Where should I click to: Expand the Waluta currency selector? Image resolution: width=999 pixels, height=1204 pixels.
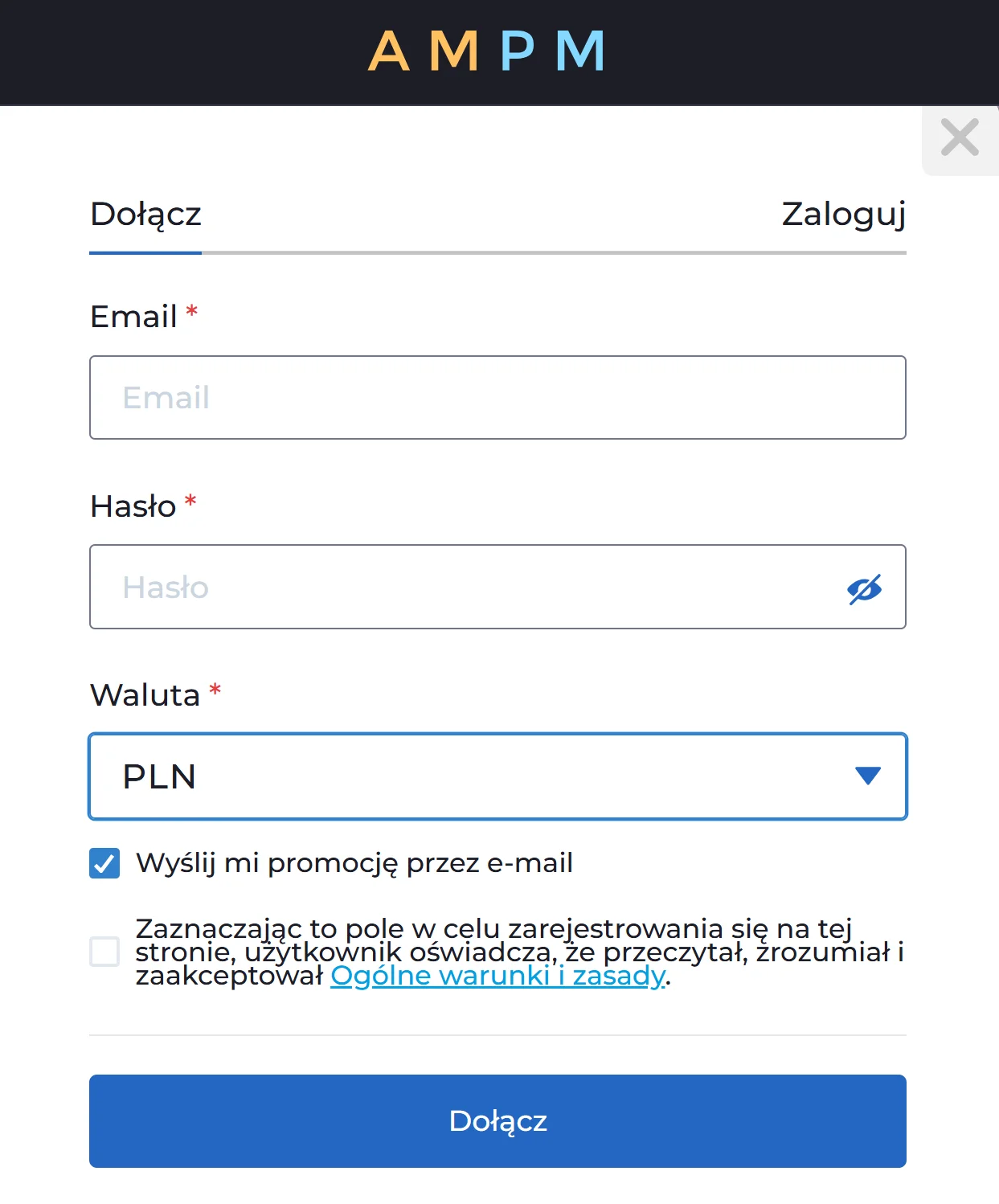coord(497,776)
